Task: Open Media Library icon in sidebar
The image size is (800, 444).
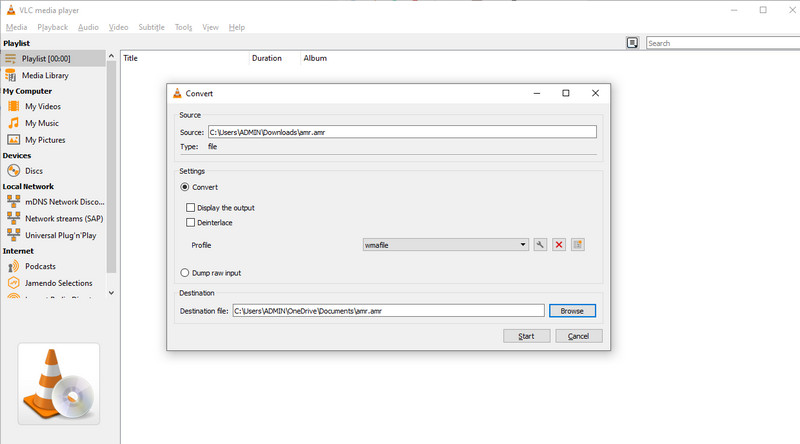Action: tap(10, 76)
